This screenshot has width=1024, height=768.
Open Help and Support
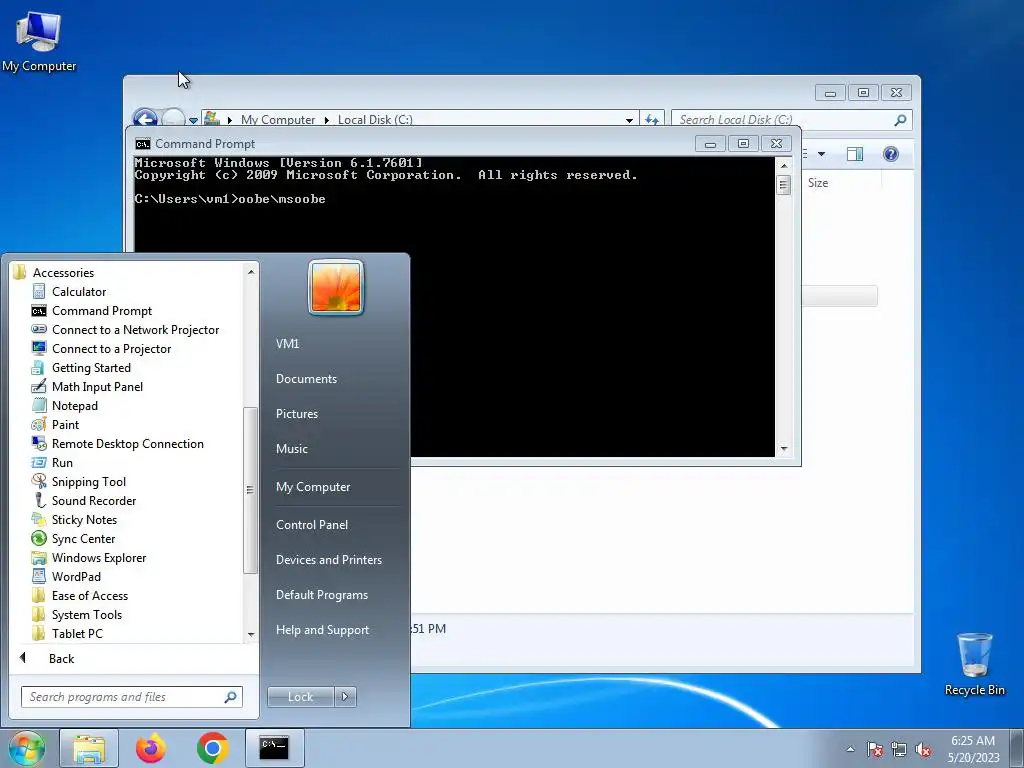[x=322, y=630]
